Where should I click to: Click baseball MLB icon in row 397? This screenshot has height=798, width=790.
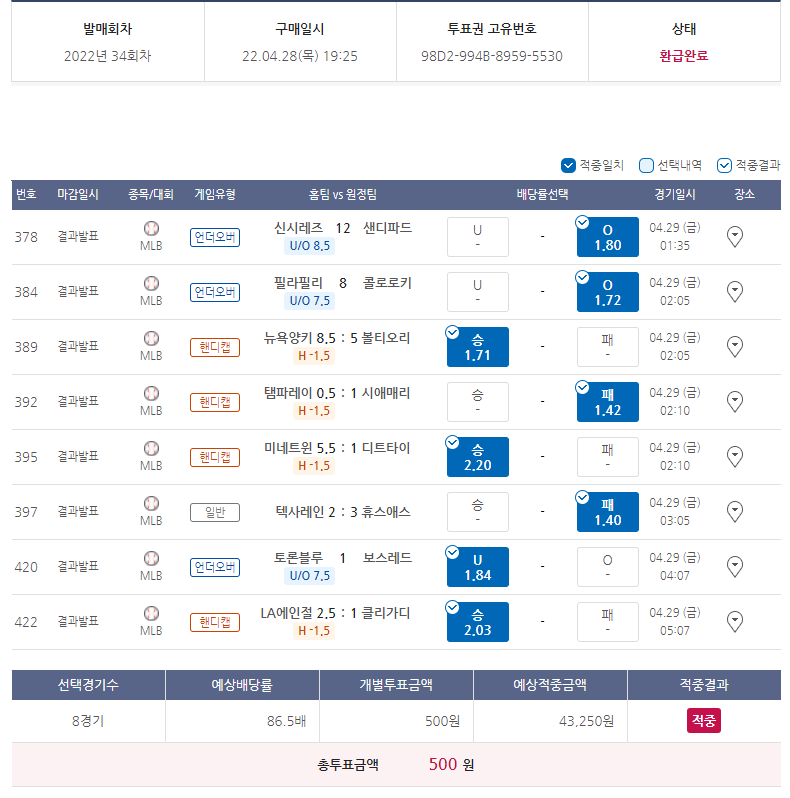(x=151, y=503)
